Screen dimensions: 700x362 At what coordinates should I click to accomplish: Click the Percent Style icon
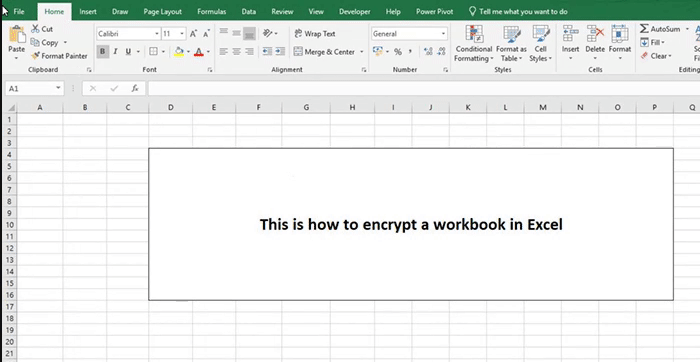point(398,52)
